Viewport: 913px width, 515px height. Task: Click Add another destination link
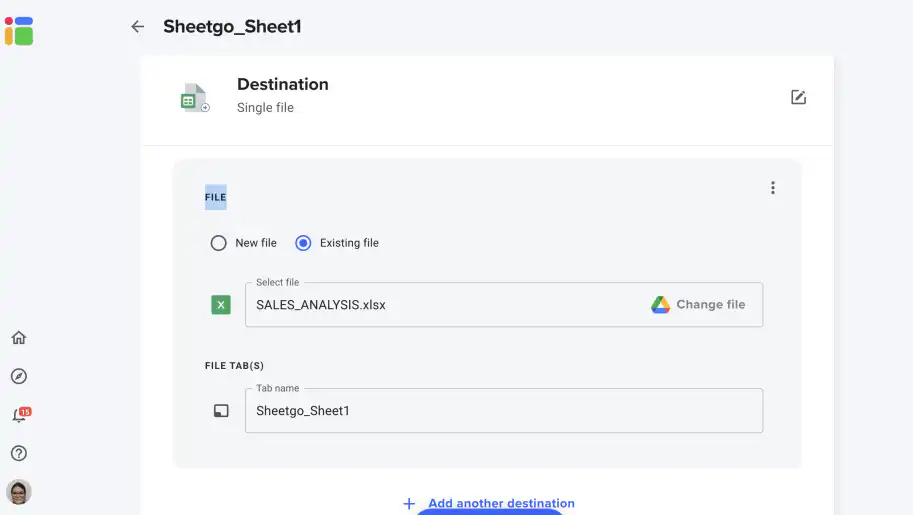click(501, 503)
